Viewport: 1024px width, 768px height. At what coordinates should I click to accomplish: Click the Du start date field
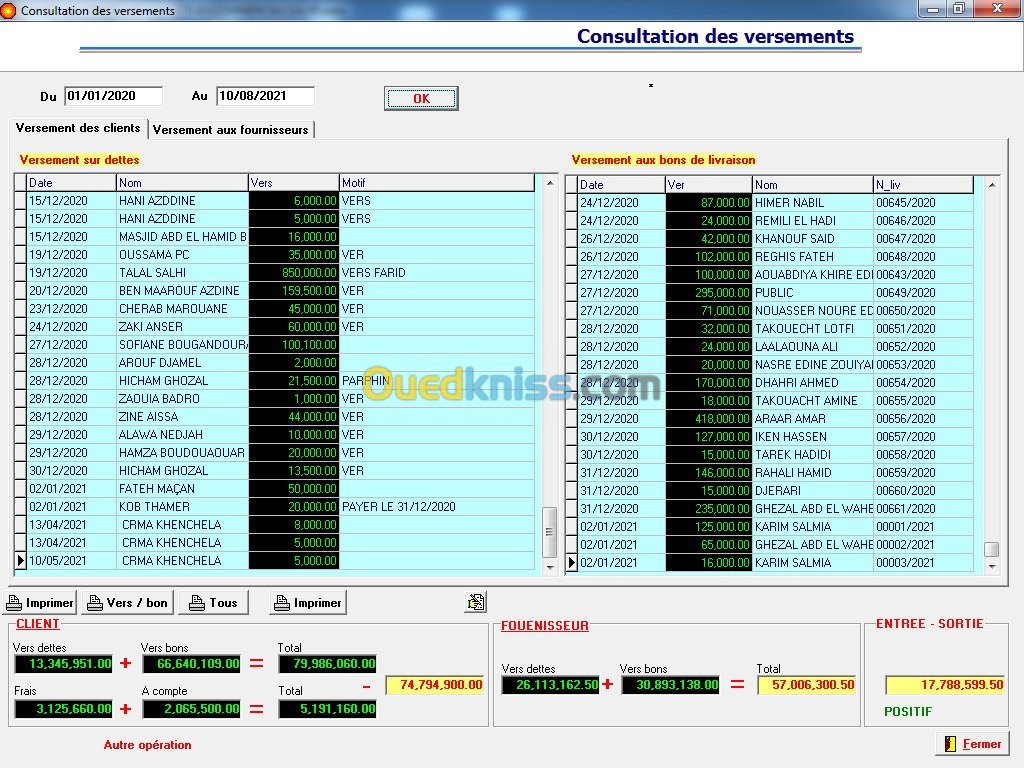[x=113, y=96]
